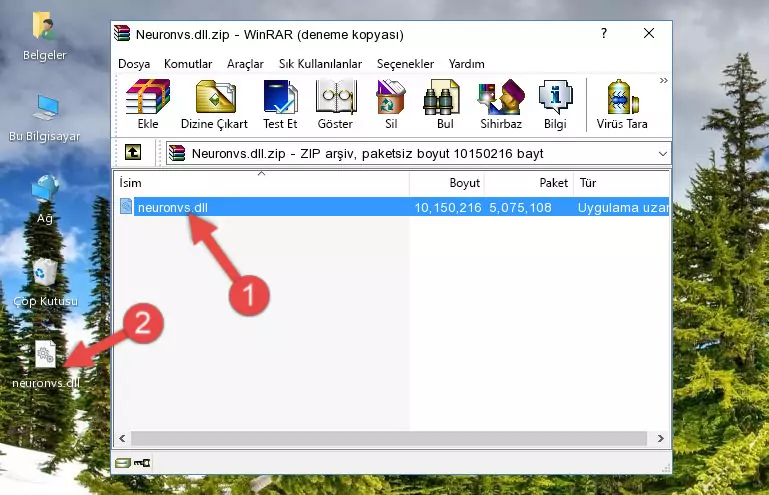This screenshot has height=495, width=769.
Task: Select the neuronvs.dll file row
Action: (x=392, y=207)
